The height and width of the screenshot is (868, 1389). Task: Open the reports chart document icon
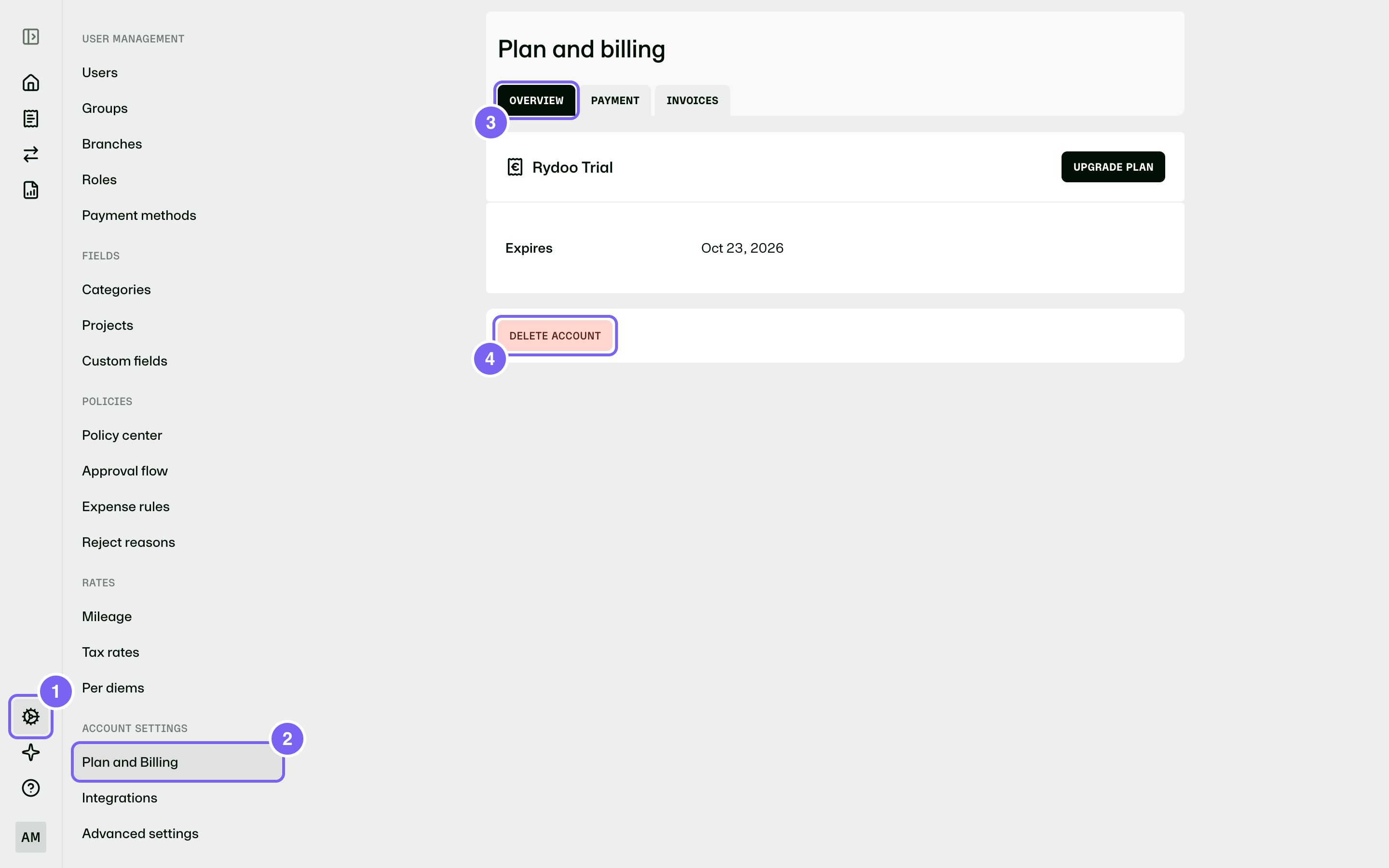pos(31,190)
